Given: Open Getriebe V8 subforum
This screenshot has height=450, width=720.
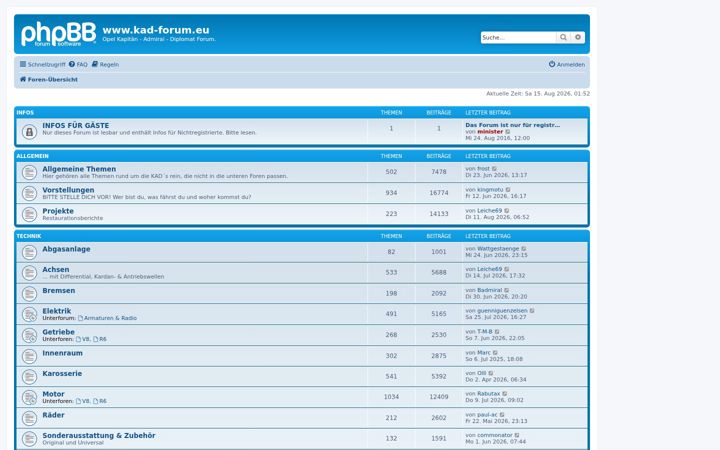Looking at the screenshot, I should [85, 339].
